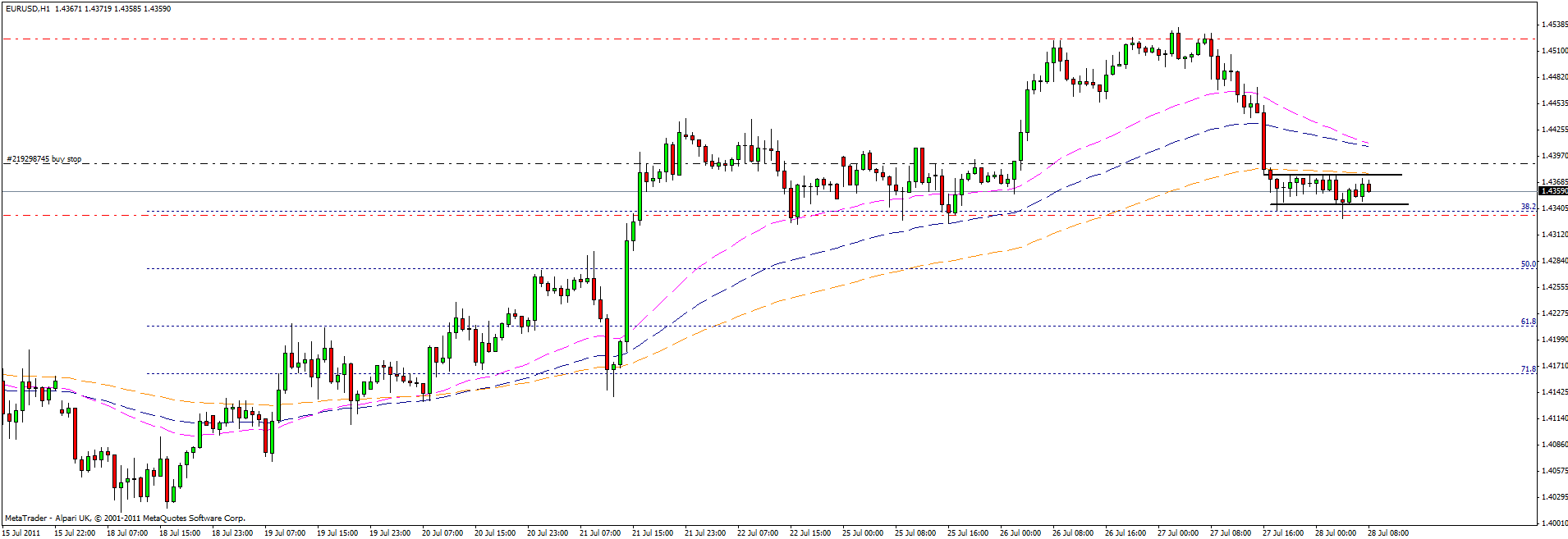Click the 15 Jul 2011 date label
1568x539 pixels.
coord(22,533)
